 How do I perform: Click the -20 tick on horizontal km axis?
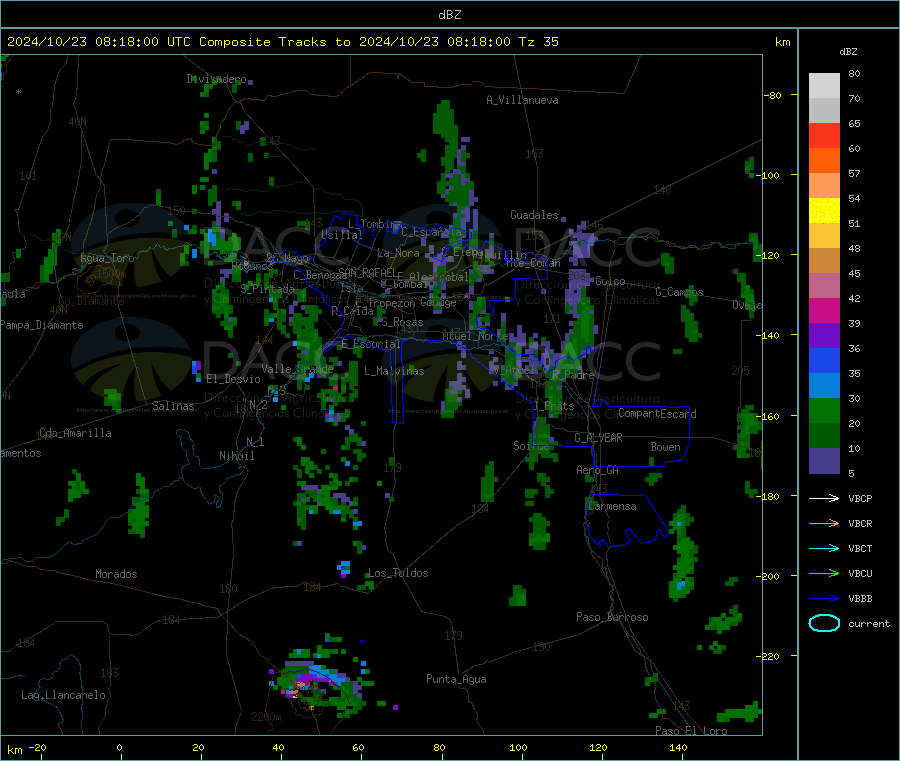[38, 747]
